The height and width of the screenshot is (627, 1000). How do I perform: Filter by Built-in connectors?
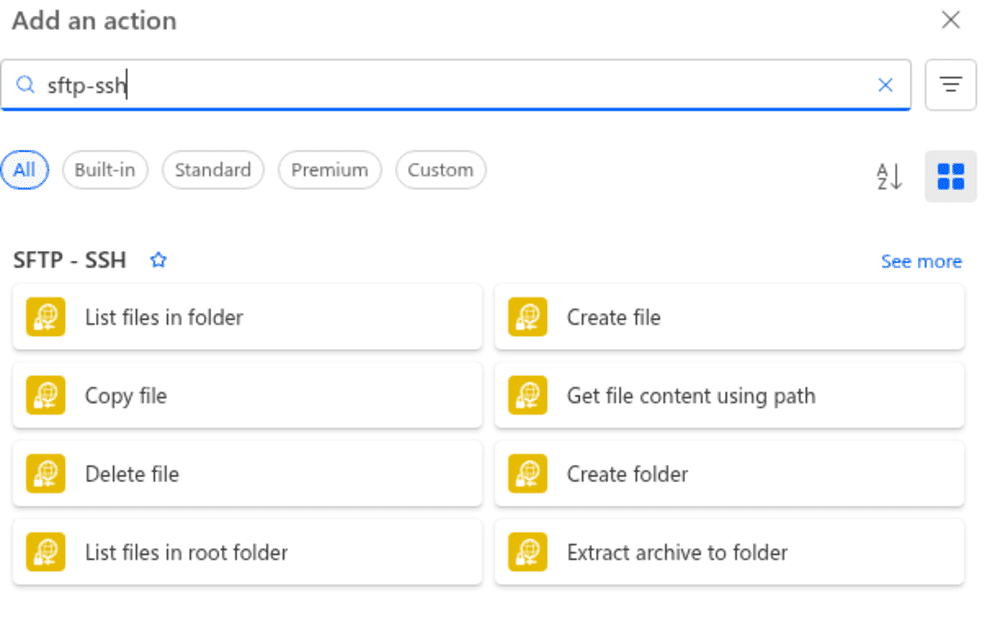click(x=105, y=170)
